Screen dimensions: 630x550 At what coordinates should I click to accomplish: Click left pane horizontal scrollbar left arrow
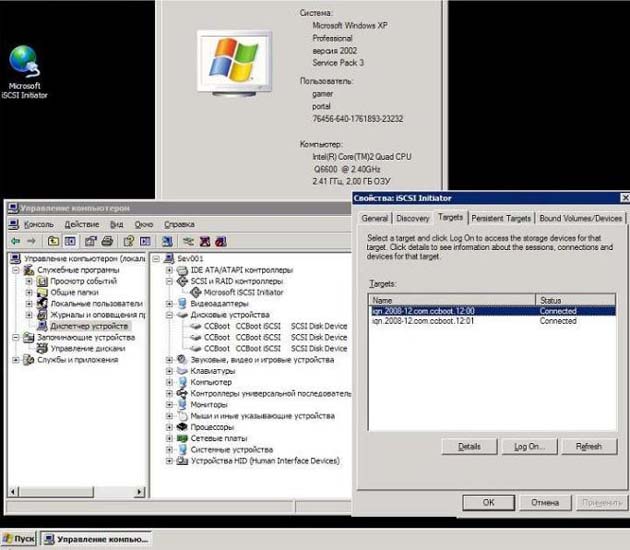[x=13, y=491]
